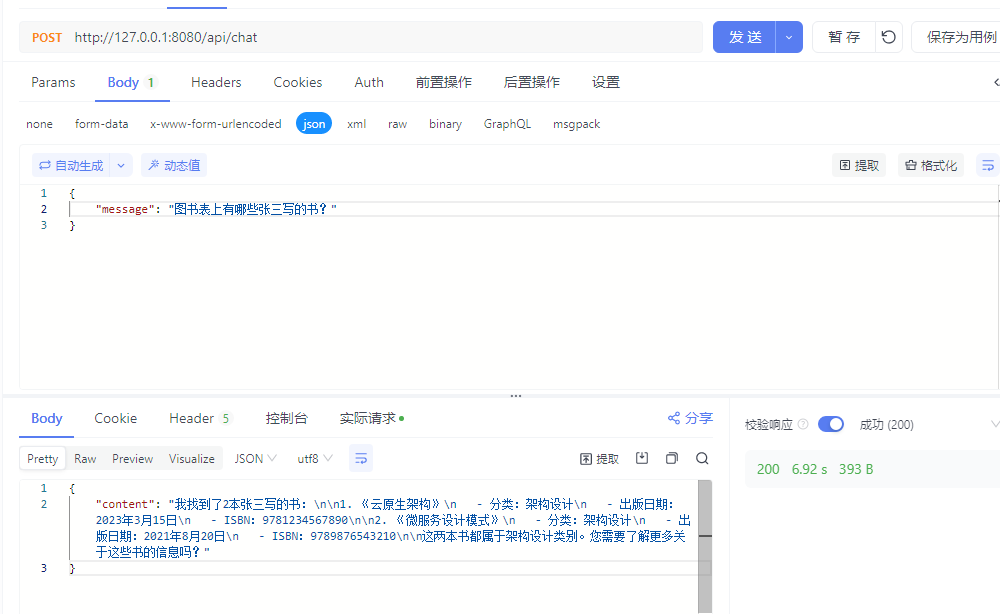
Task: Click the 暂存 stash button
Action: coord(844,37)
